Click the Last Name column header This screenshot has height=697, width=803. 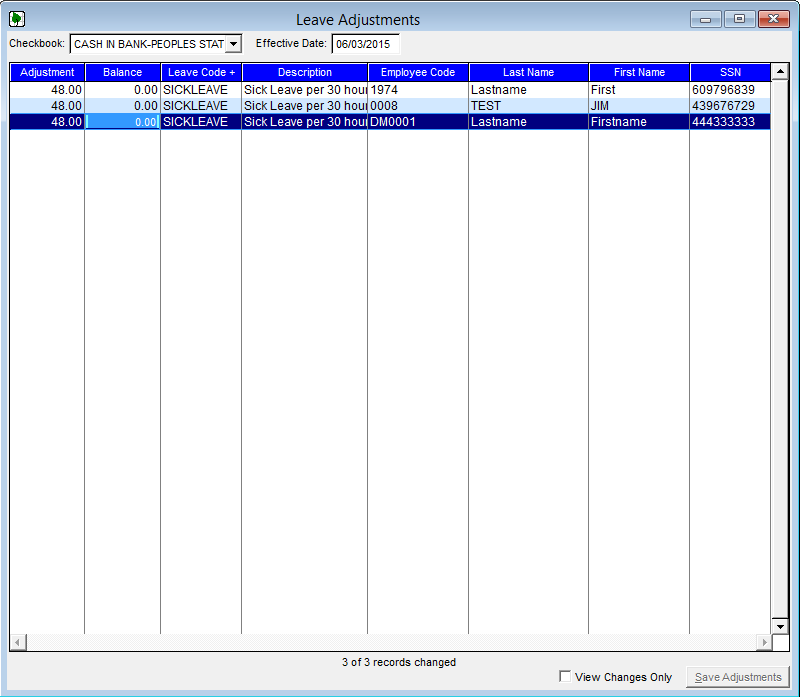pyautogui.click(x=529, y=72)
